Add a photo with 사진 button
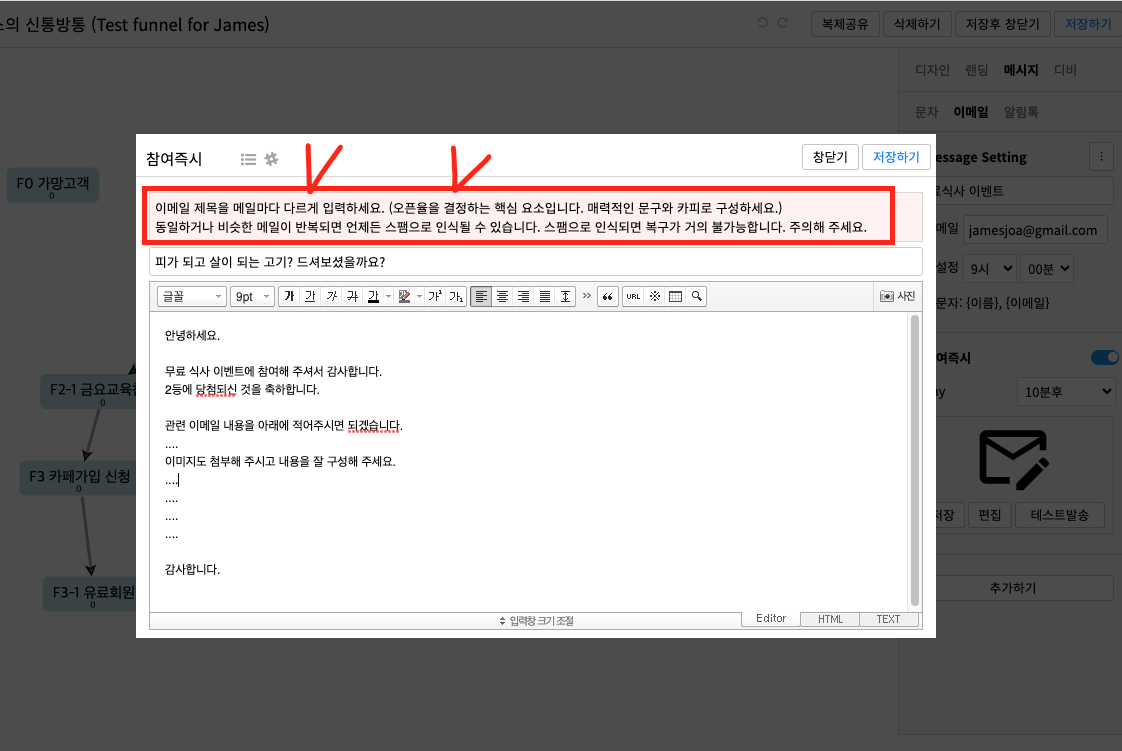This screenshot has height=751, width=1122. tap(897, 296)
